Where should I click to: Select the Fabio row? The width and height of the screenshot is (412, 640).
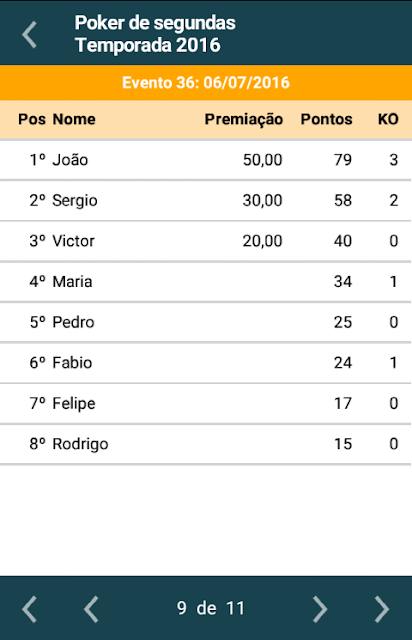coord(206,362)
